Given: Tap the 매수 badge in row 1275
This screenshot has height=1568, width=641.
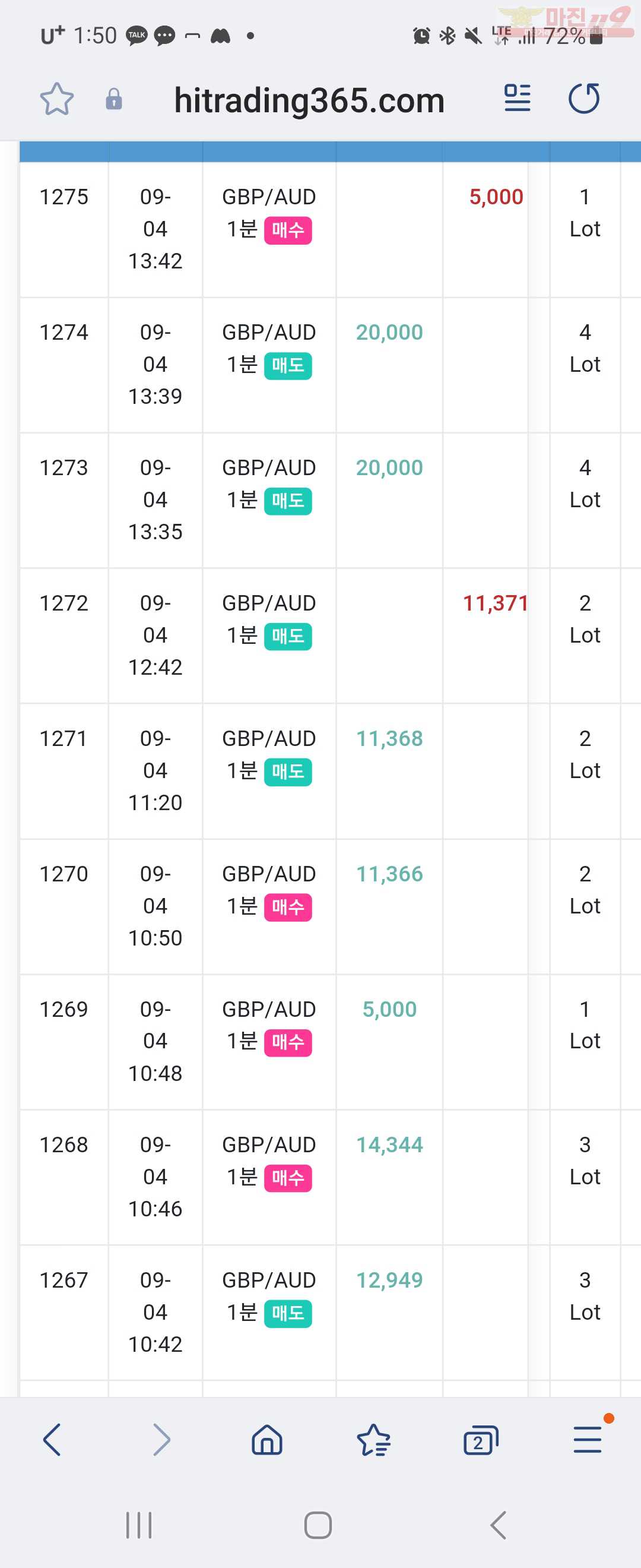Looking at the screenshot, I should tap(288, 230).
